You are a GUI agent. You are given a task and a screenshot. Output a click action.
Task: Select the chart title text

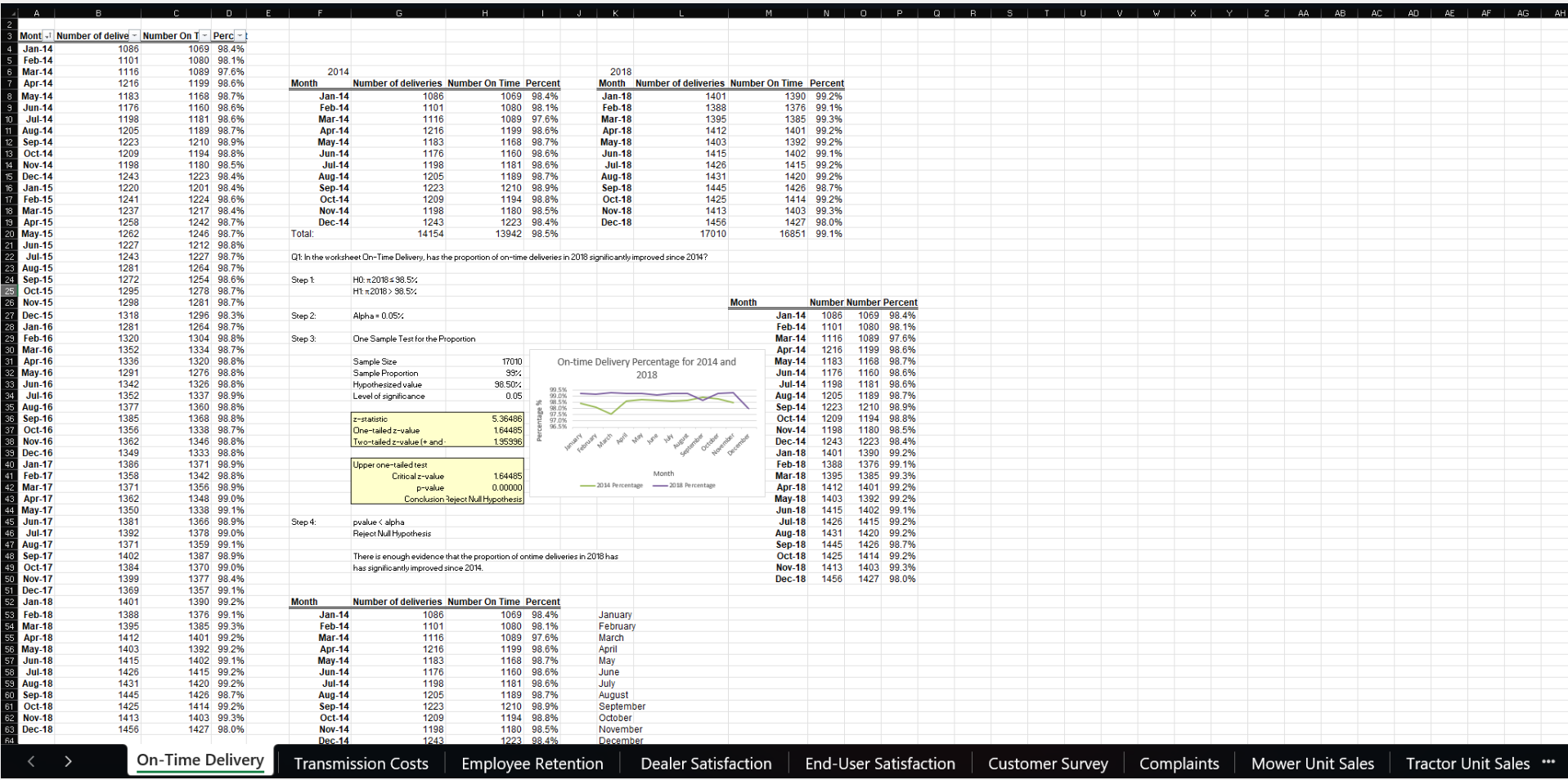pos(646,366)
